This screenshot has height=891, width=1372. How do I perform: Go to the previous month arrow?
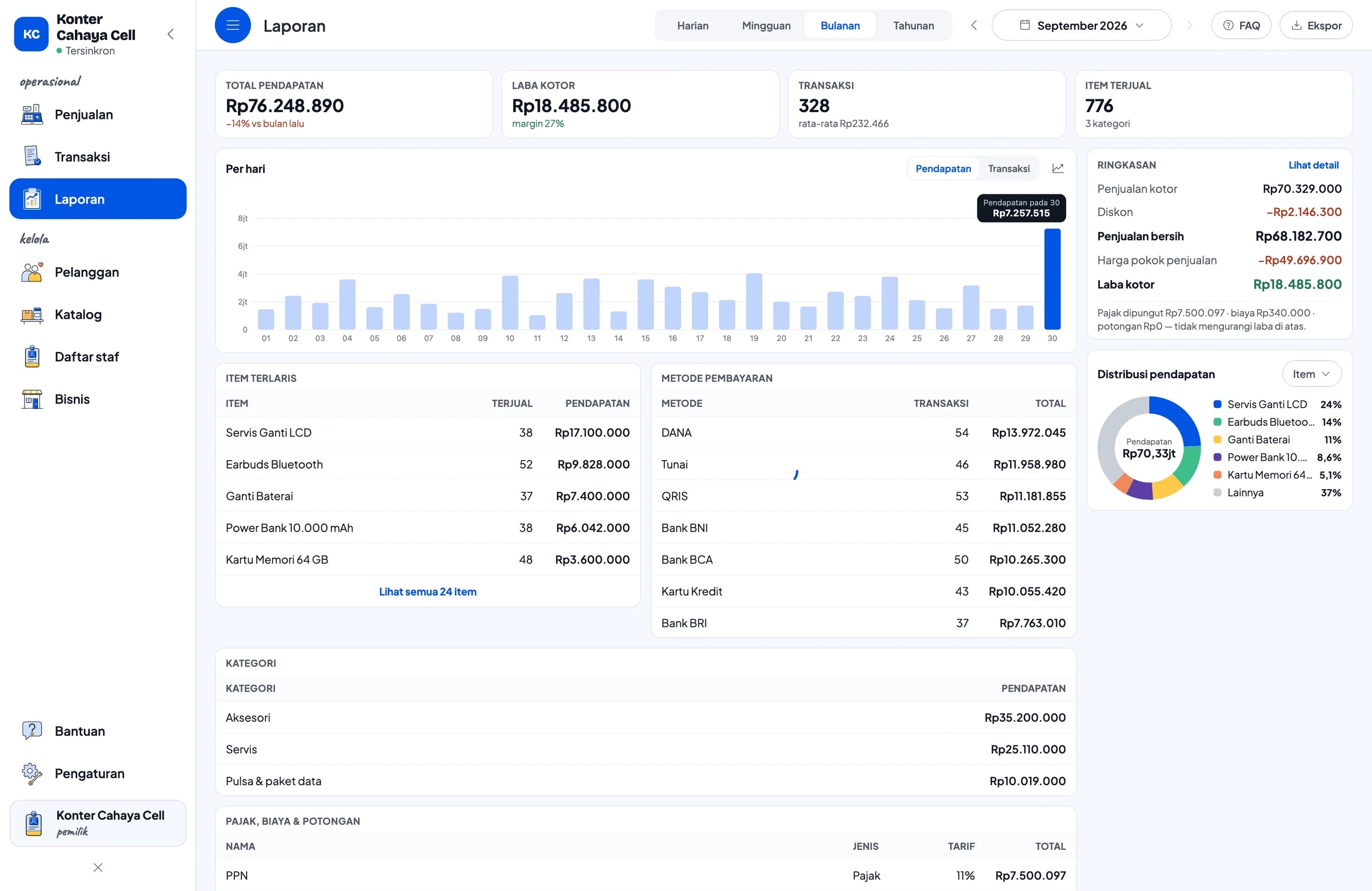[x=974, y=25]
